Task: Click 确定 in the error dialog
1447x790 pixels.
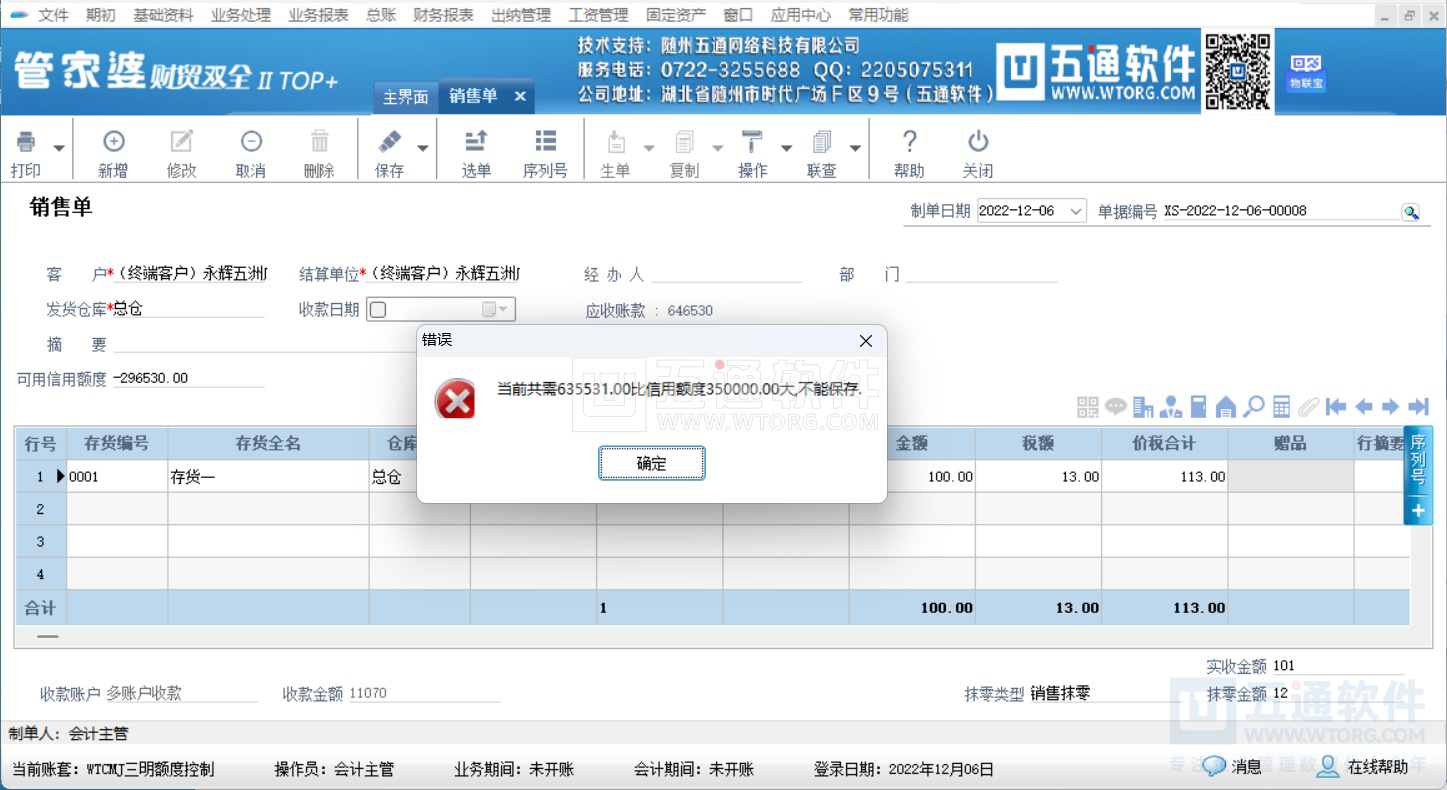Action: click(651, 464)
